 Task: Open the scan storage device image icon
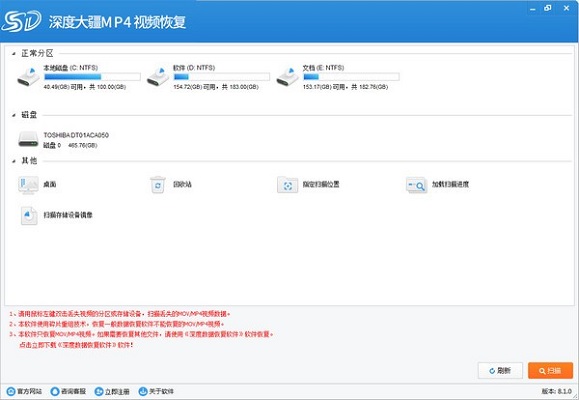29,216
